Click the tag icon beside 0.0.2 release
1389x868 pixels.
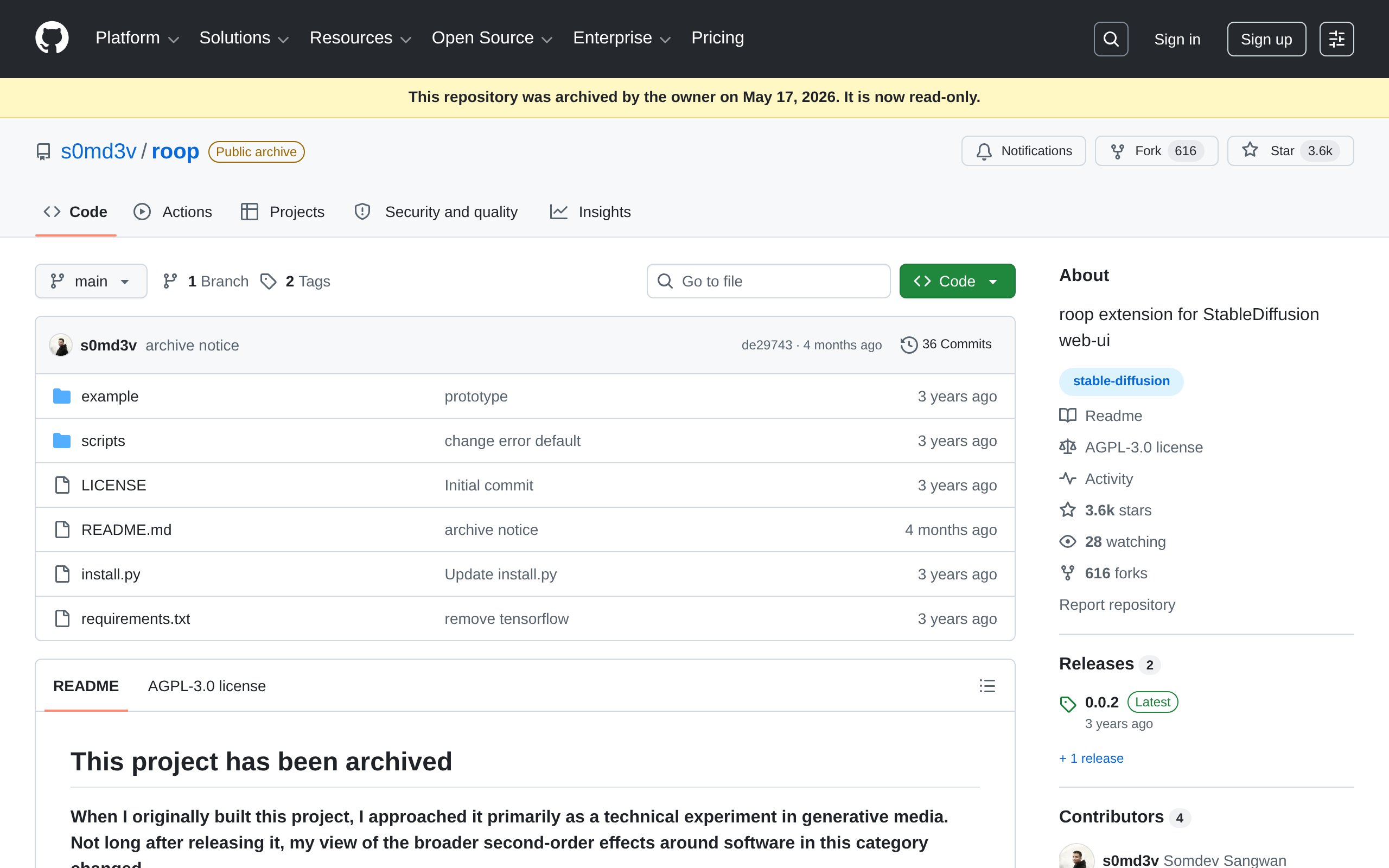click(x=1068, y=703)
